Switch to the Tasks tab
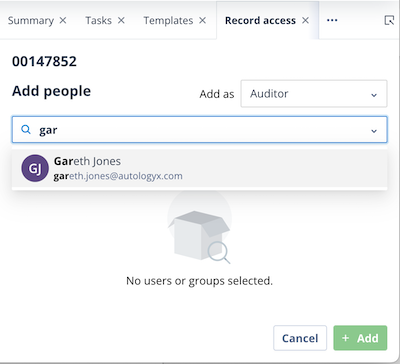Viewport: 400px width, 364px height. pyautogui.click(x=98, y=21)
